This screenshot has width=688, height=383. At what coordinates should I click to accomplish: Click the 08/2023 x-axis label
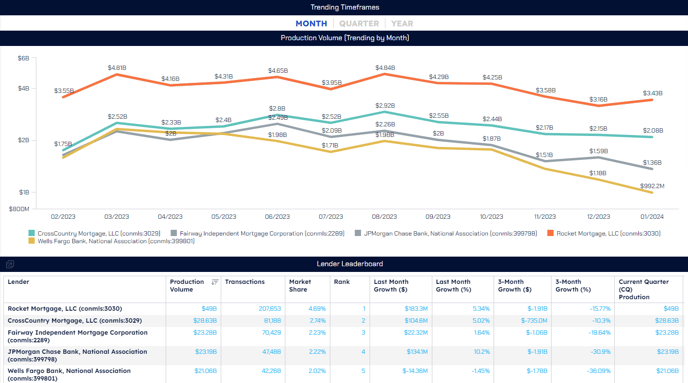384,217
